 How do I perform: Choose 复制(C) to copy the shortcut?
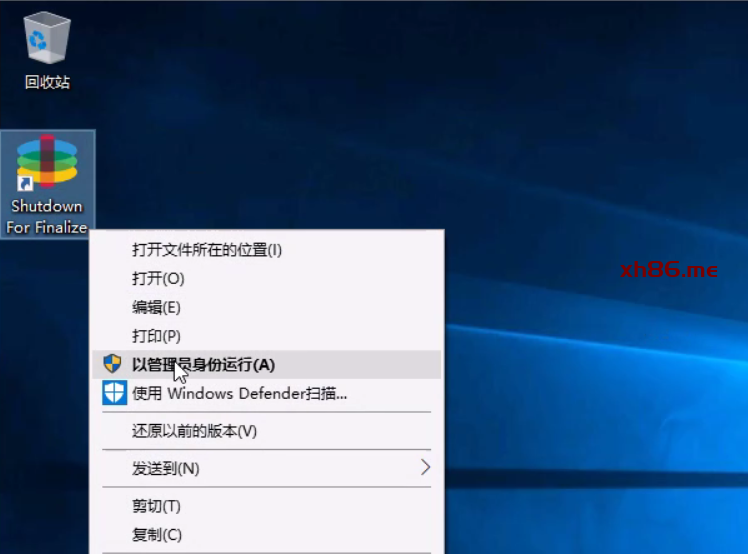[x=158, y=535]
